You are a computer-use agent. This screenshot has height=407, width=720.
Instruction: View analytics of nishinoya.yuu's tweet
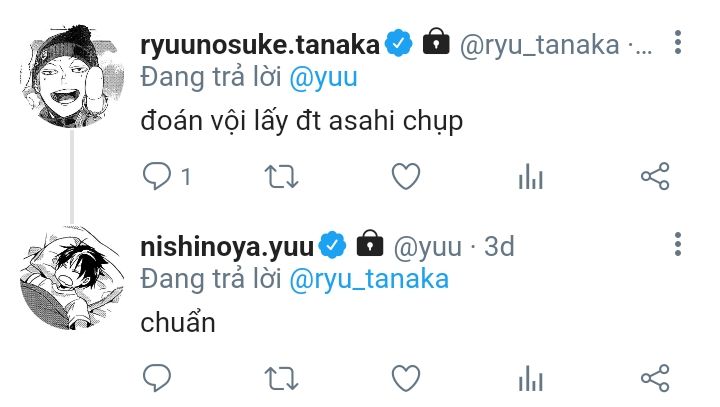pos(531,379)
